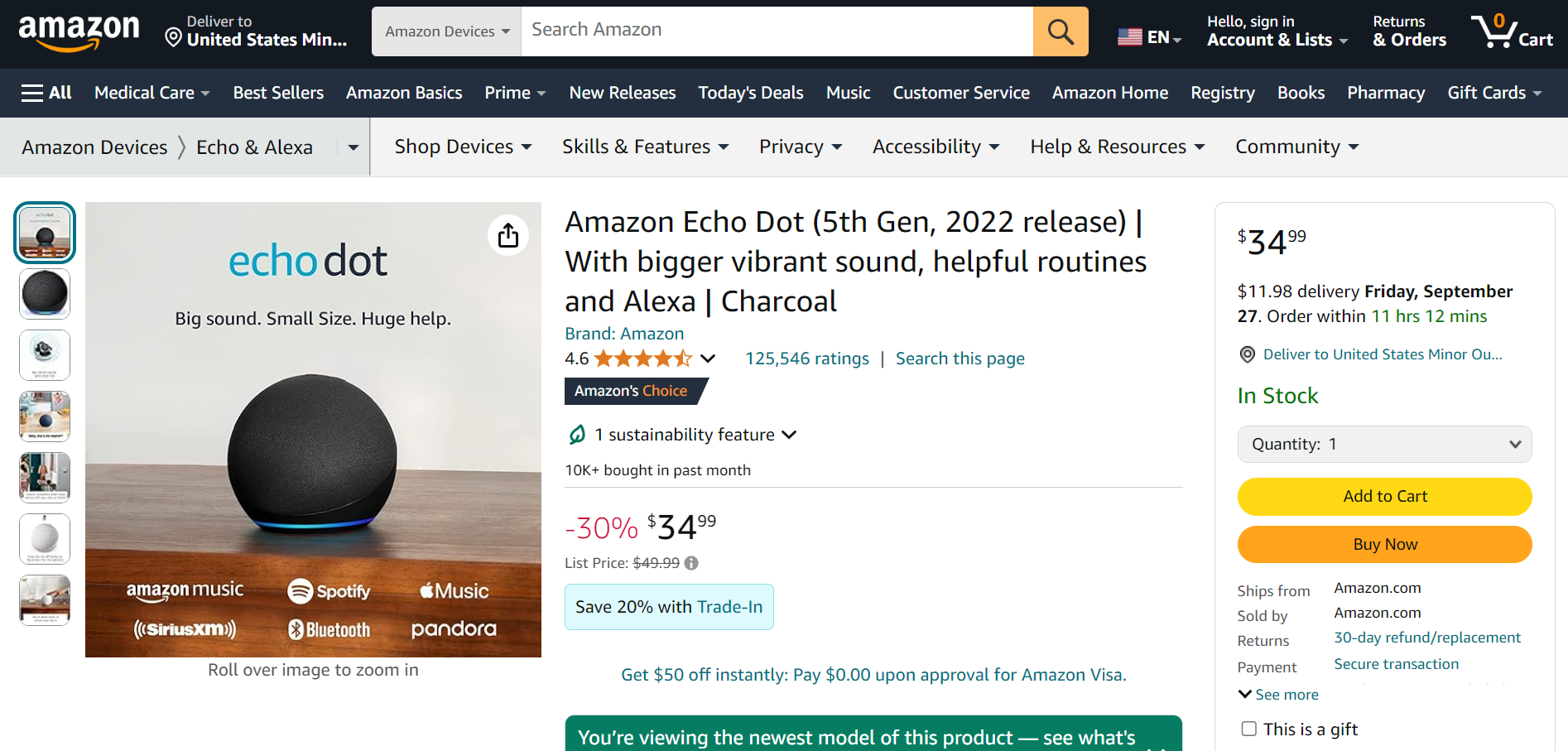Open the Amazon Devices search category dropdown

tap(447, 31)
